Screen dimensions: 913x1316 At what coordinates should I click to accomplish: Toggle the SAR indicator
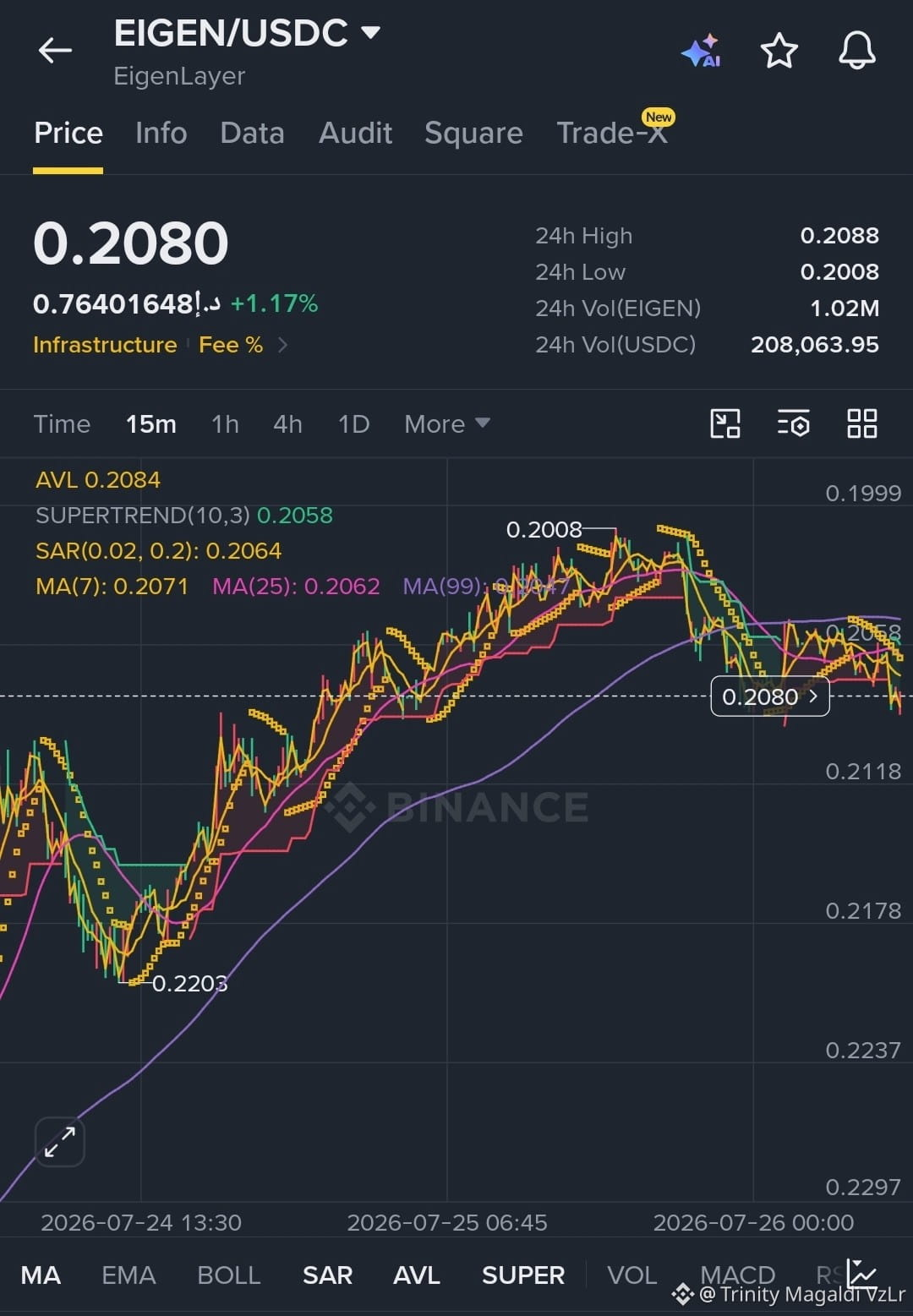point(327,1275)
